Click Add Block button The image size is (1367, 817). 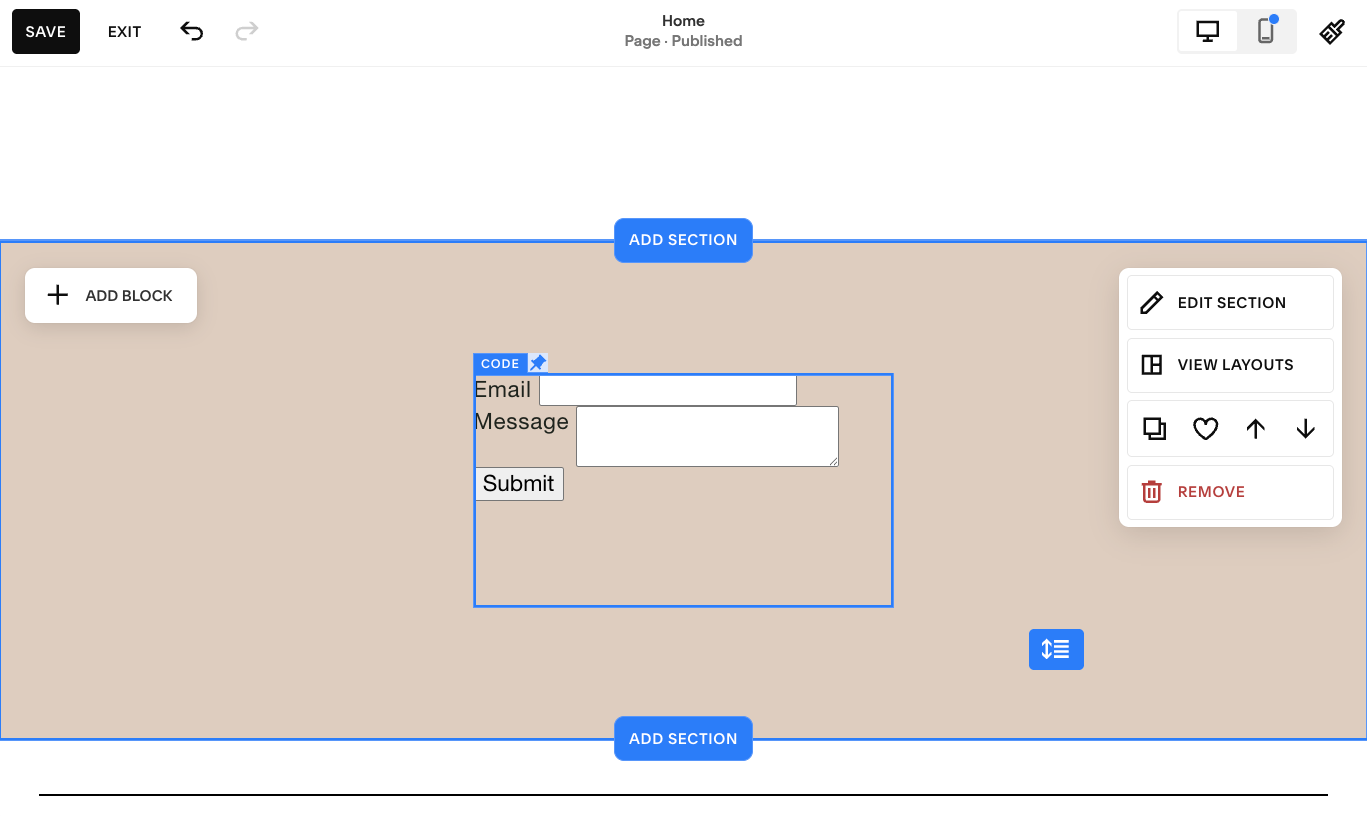pos(111,295)
